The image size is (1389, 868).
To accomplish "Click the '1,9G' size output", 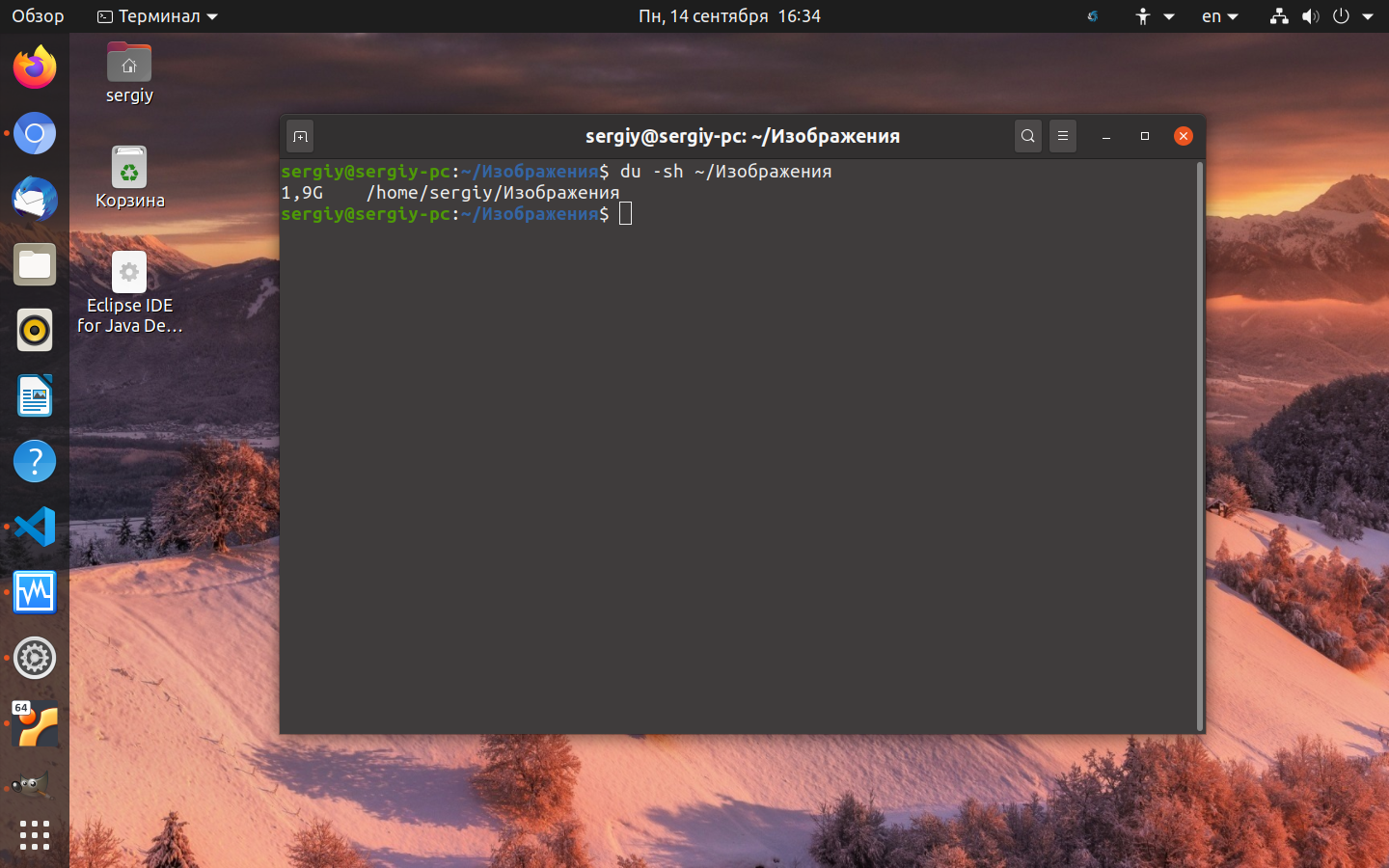I will pyautogui.click(x=302, y=192).
